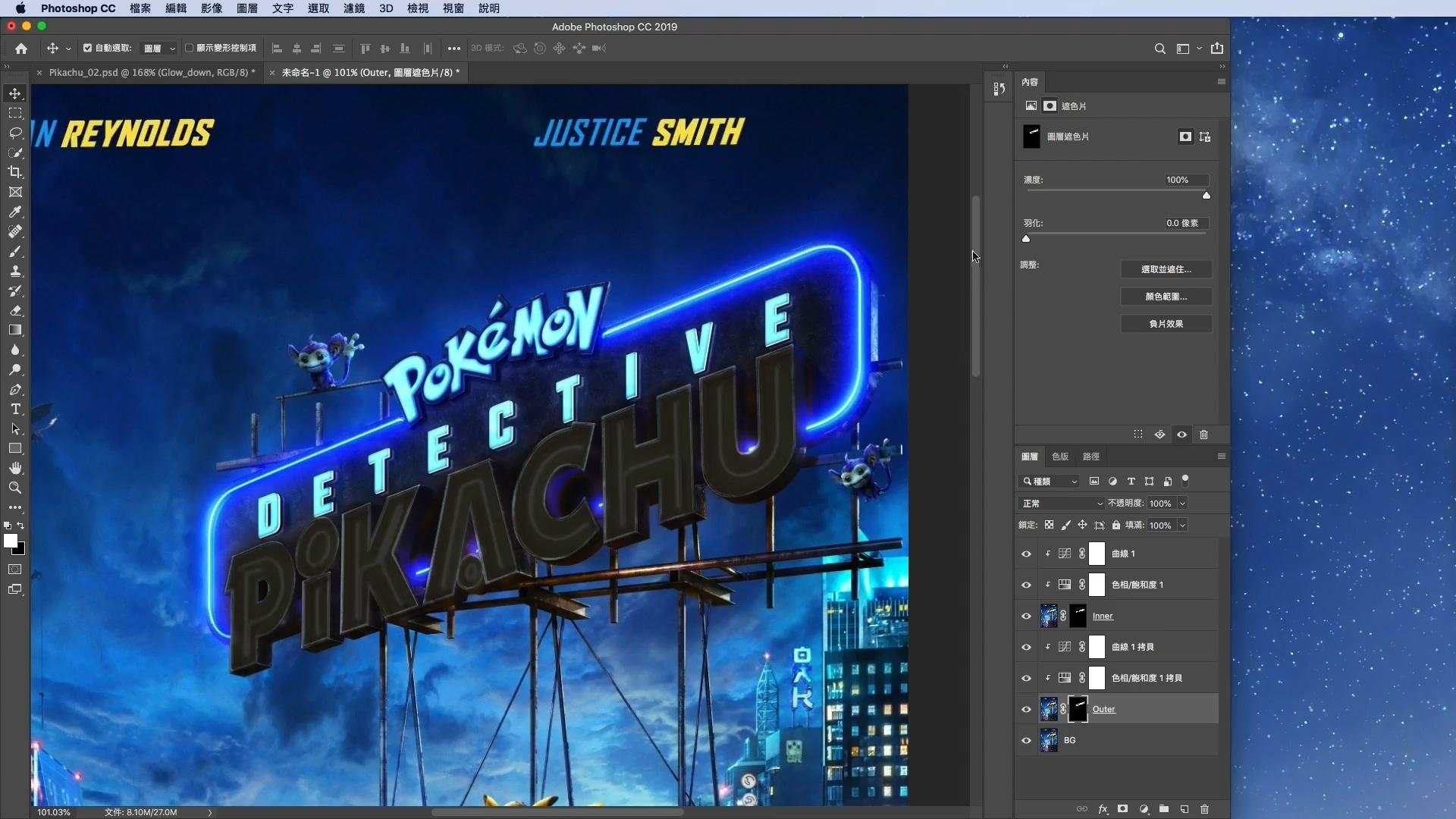The height and width of the screenshot is (819, 1456).
Task: Open Properties panel flyout menu
Action: click(x=1221, y=82)
